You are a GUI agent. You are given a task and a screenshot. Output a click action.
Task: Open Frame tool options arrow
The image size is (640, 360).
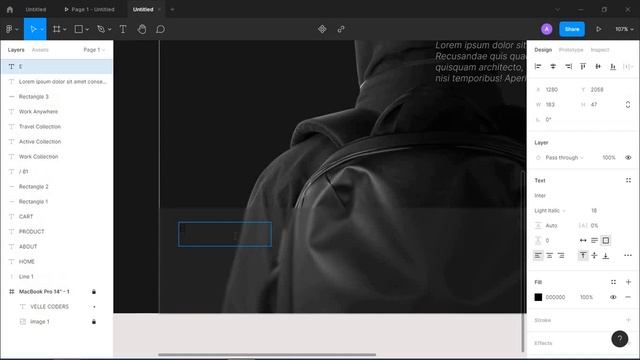tap(64, 29)
